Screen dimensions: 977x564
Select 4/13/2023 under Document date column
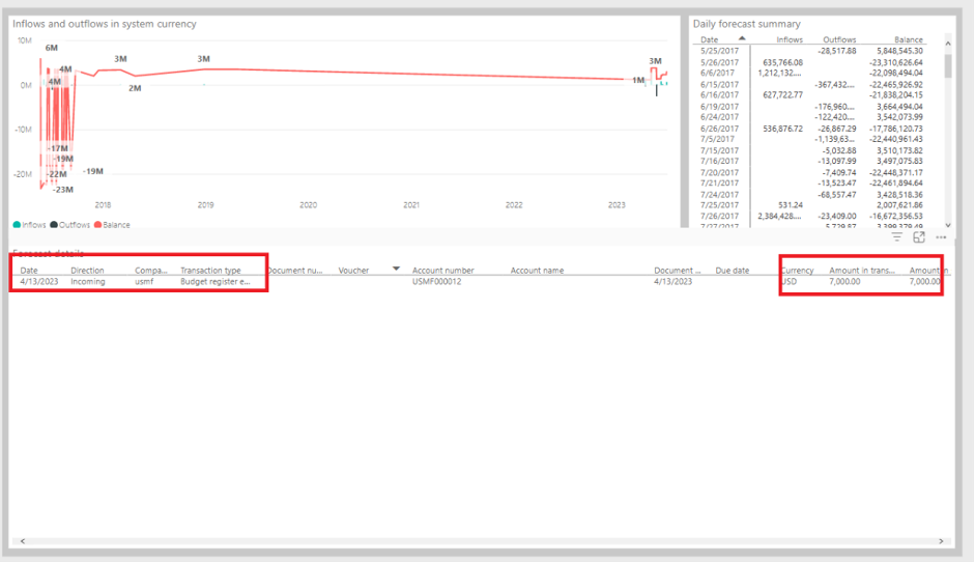673,282
